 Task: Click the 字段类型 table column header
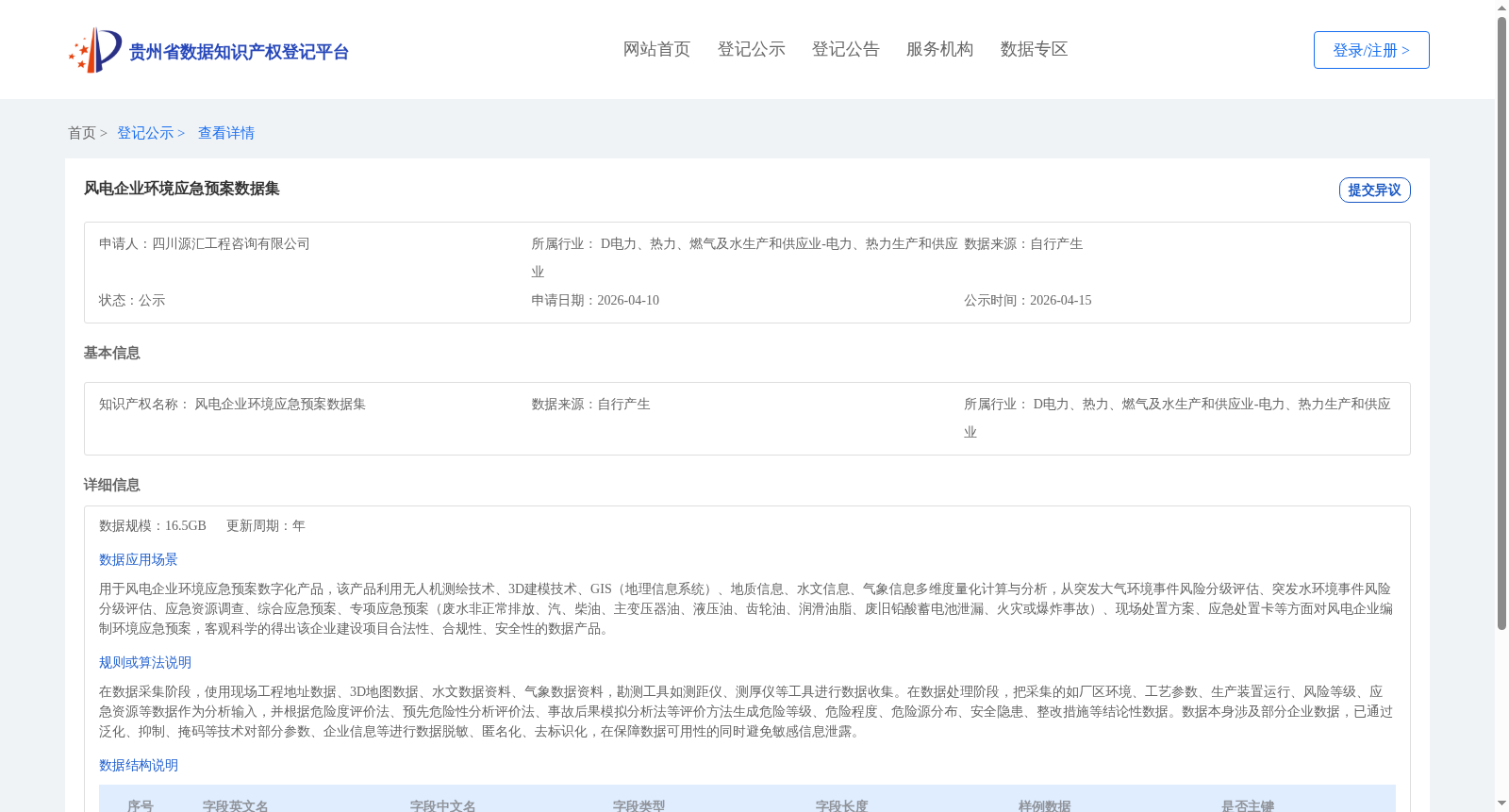pos(639,805)
